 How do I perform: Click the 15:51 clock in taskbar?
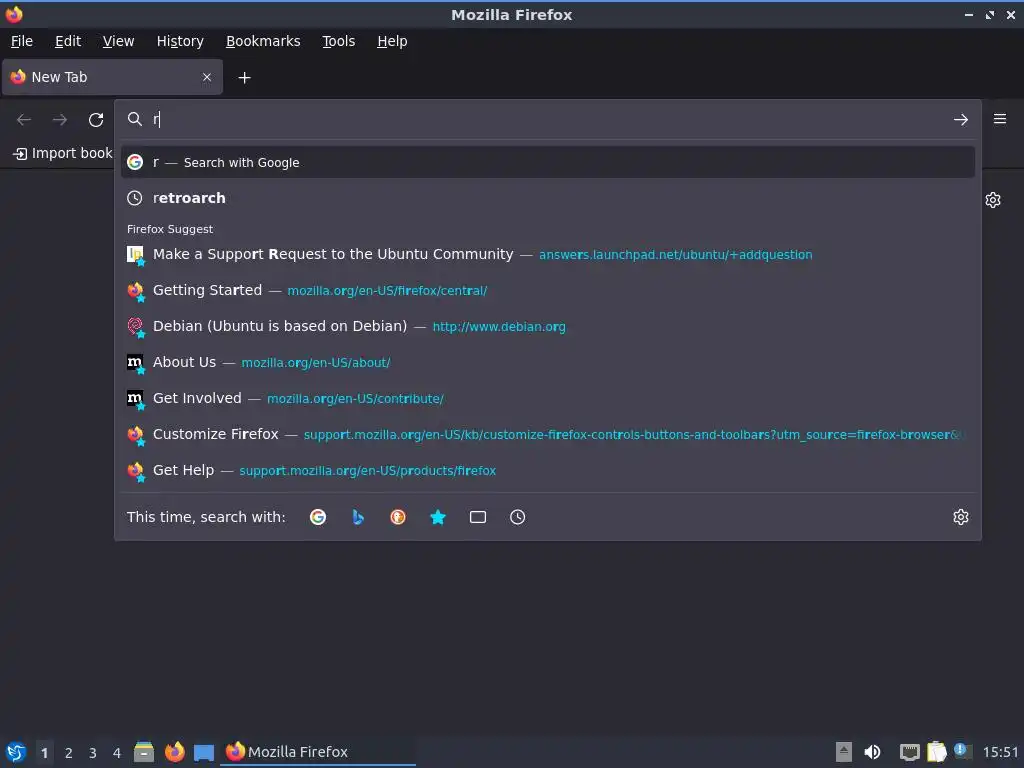pyautogui.click(x=1000, y=752)
